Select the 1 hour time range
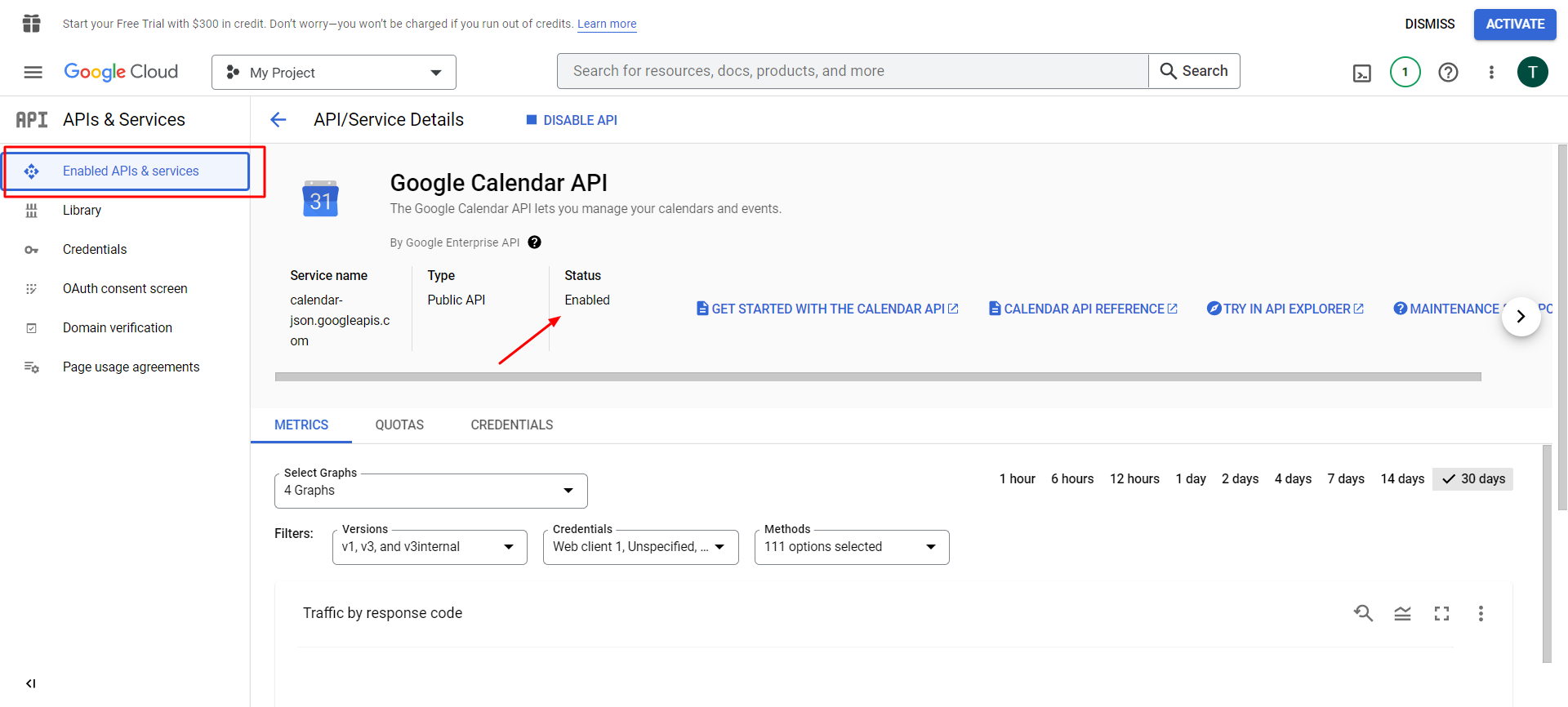The width and height of the screenshot is (1568, 707). tap(1017, 479)
